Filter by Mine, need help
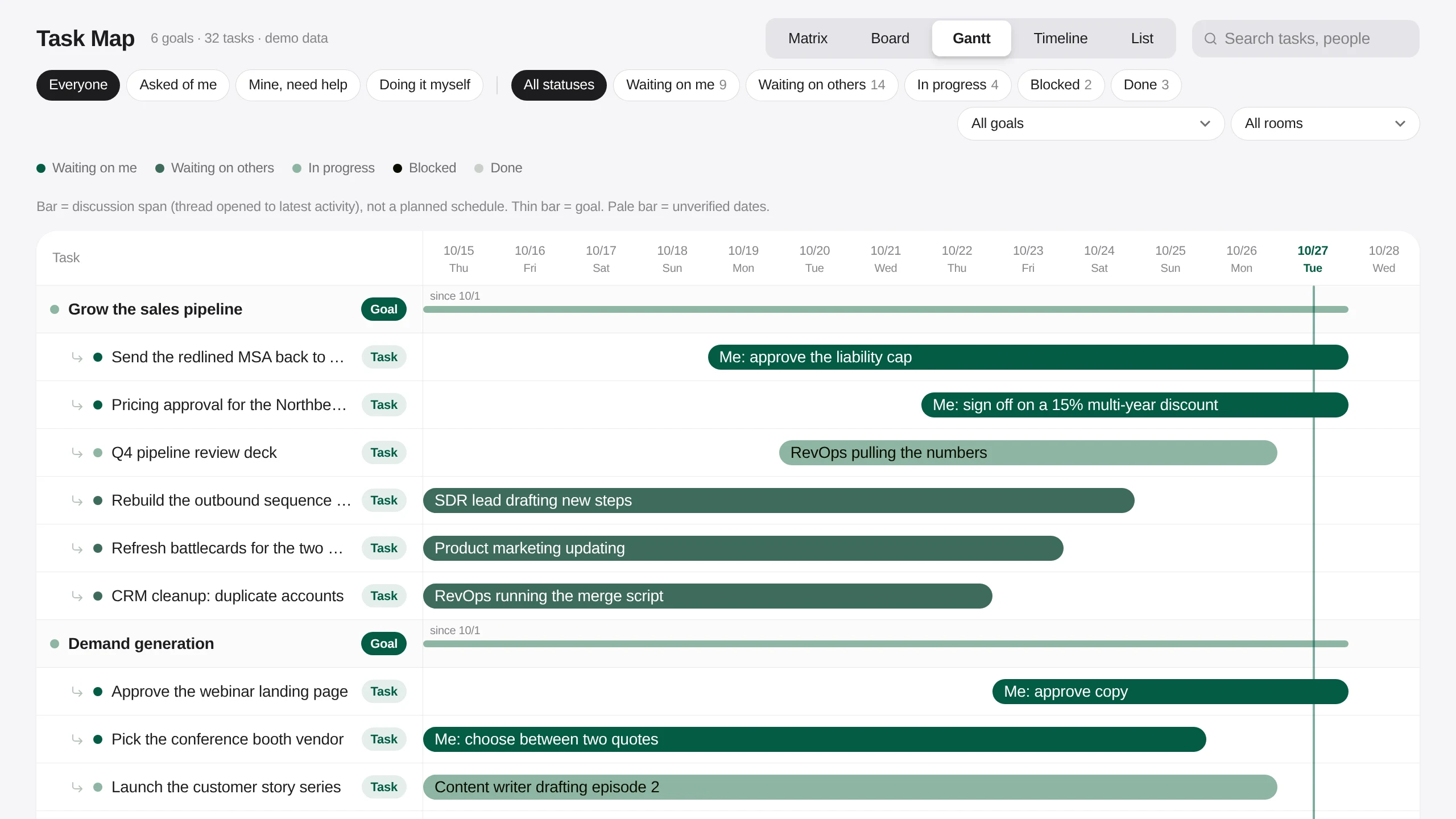This screenshot has height=819, width=1456. coord(298,85)
